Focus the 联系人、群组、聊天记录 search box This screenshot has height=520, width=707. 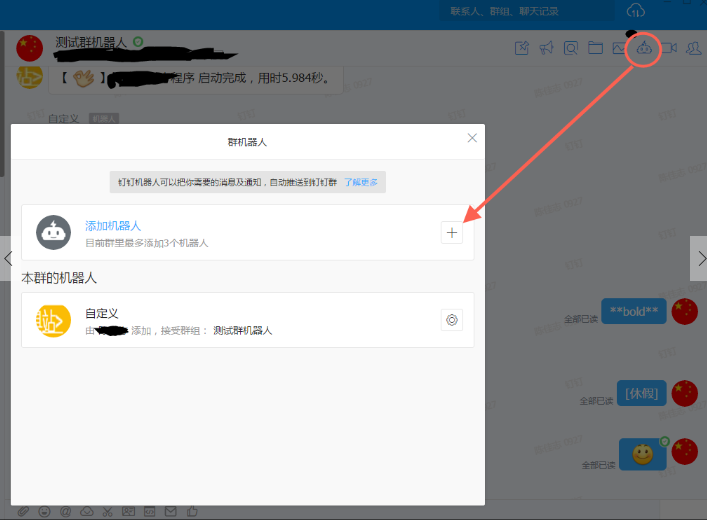527,11
